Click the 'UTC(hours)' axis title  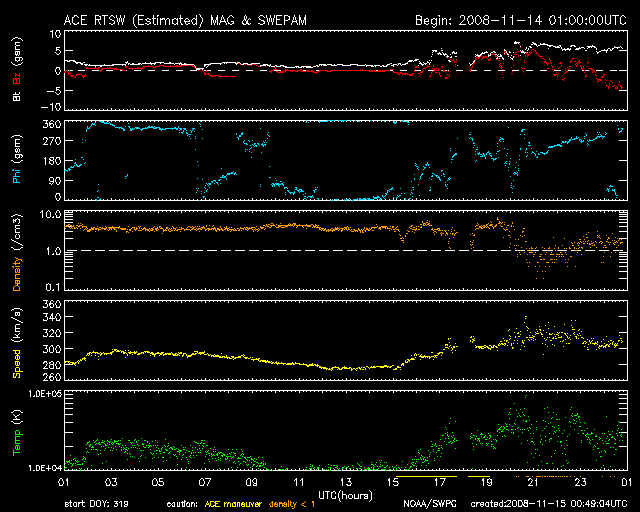[x=345, y=496]
